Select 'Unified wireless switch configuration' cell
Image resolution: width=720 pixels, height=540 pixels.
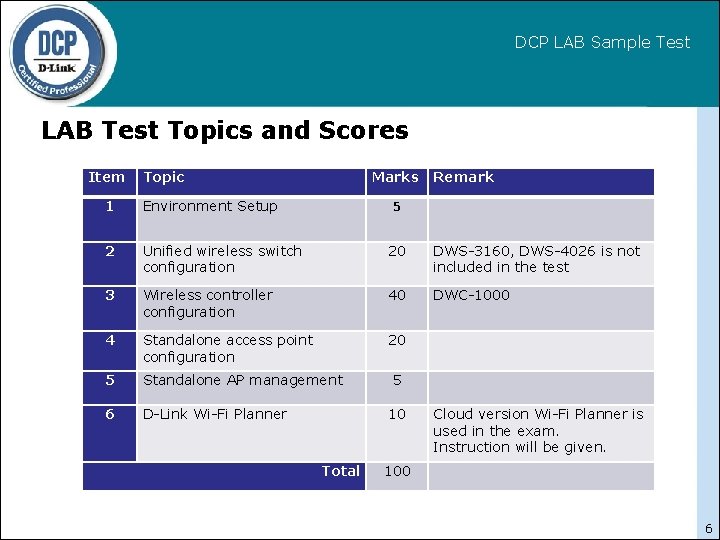coord(251,264)
